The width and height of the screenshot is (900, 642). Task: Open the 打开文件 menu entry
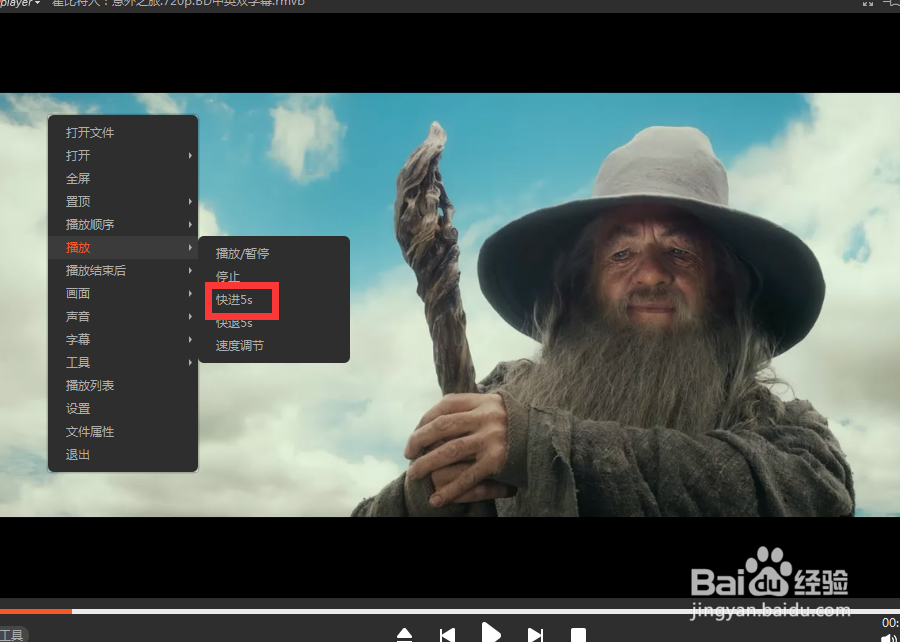(x=123, y=133)
